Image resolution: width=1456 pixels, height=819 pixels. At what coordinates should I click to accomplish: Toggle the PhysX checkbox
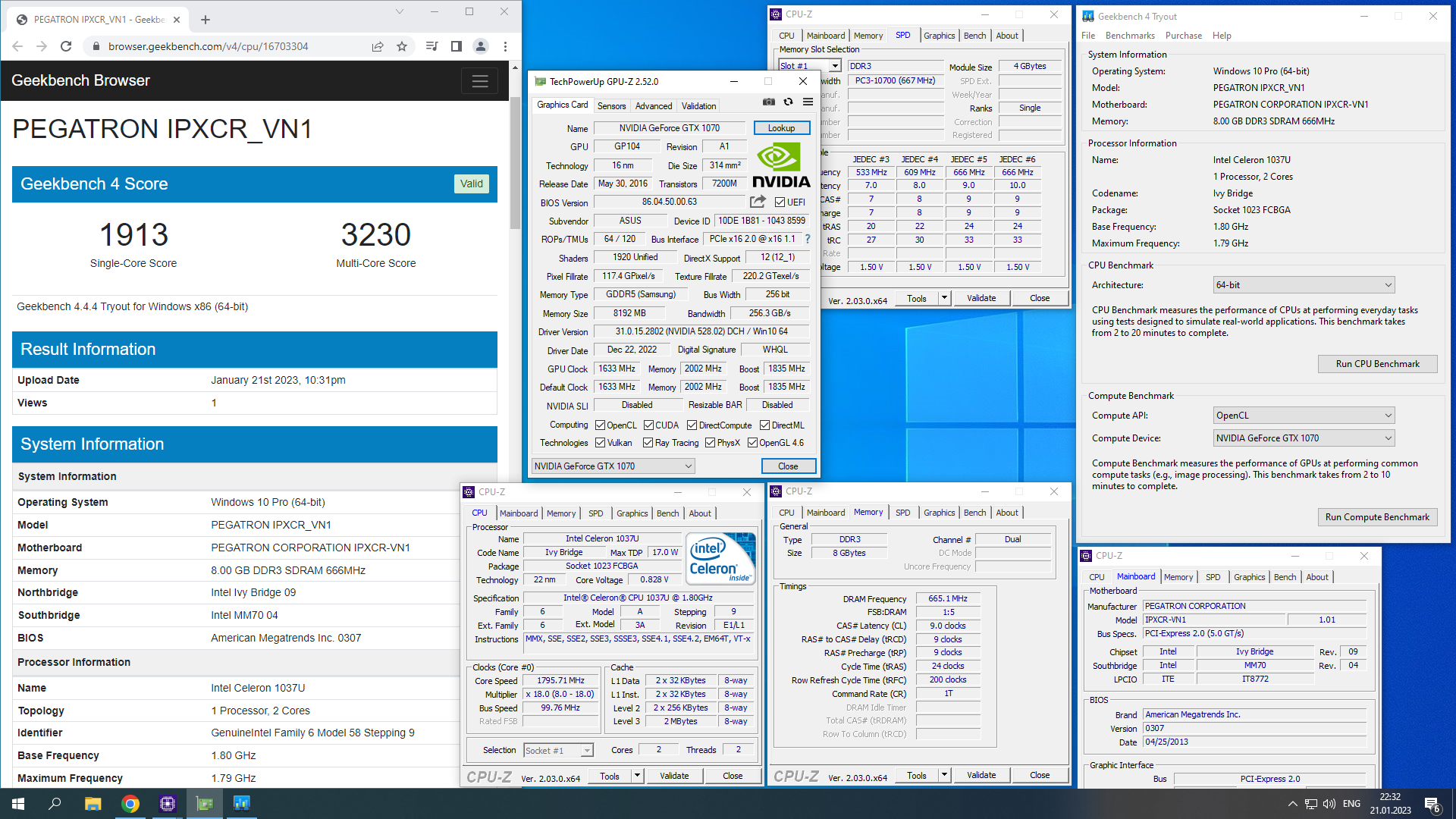pos(710,443)
